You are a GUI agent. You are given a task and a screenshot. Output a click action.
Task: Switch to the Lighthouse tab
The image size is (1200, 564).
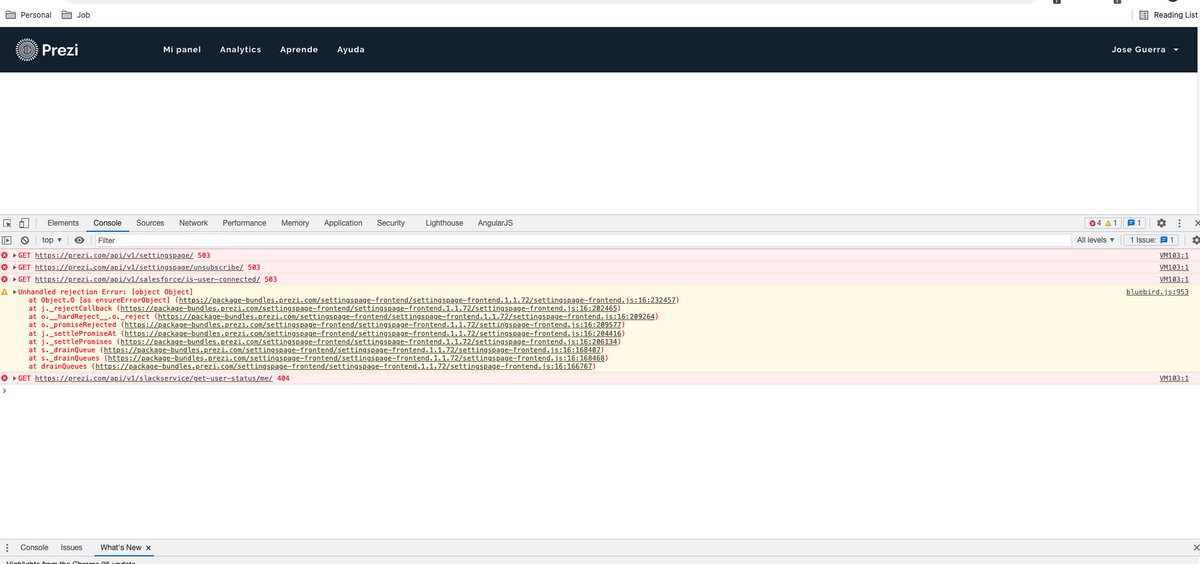[x=444, y=223]
